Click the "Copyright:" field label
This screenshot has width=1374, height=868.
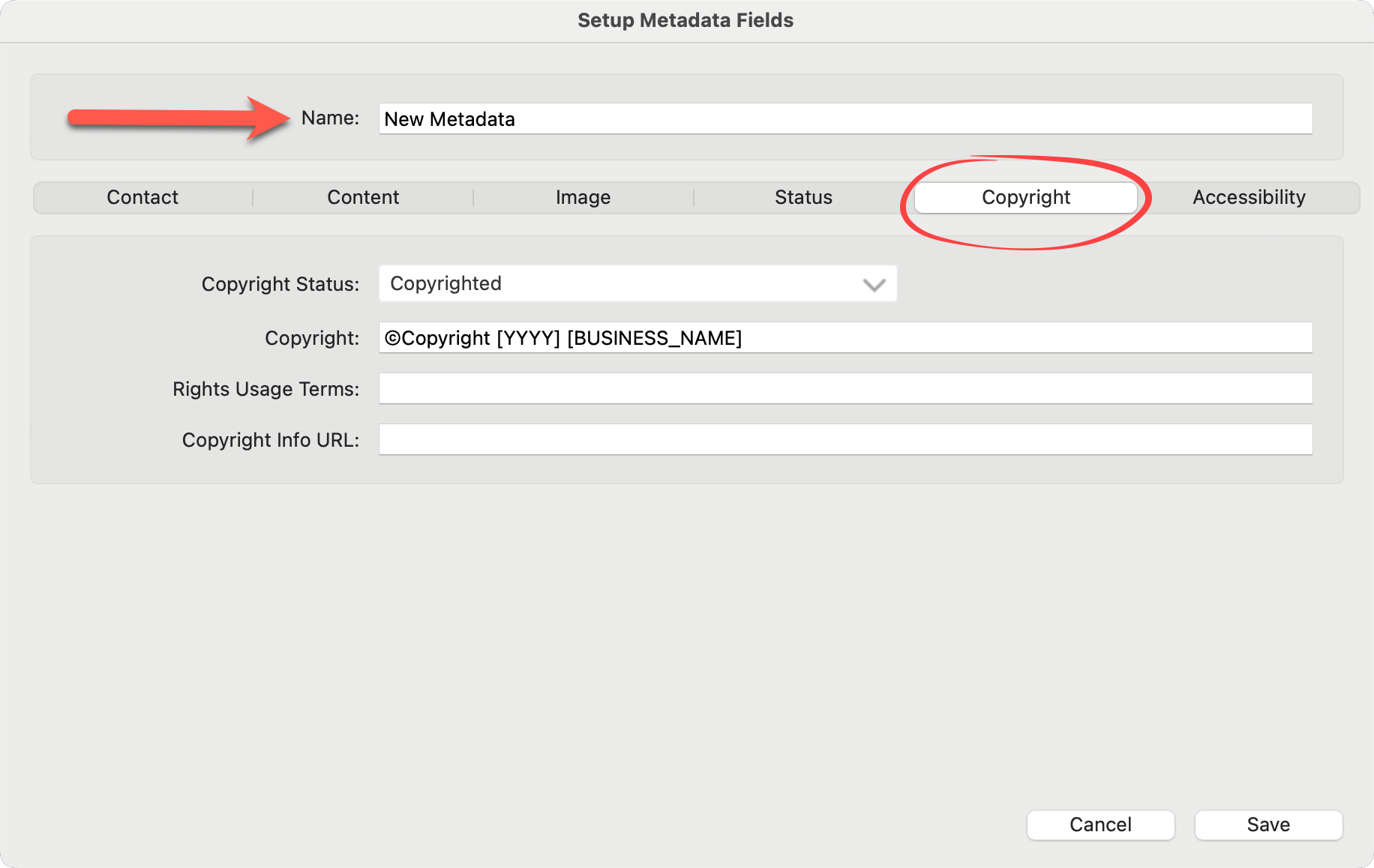312,338
